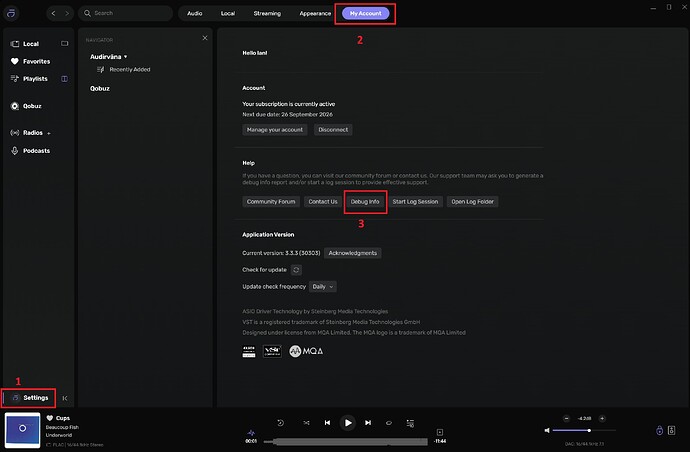Open the Acknowledgments button

click(352, 253)
